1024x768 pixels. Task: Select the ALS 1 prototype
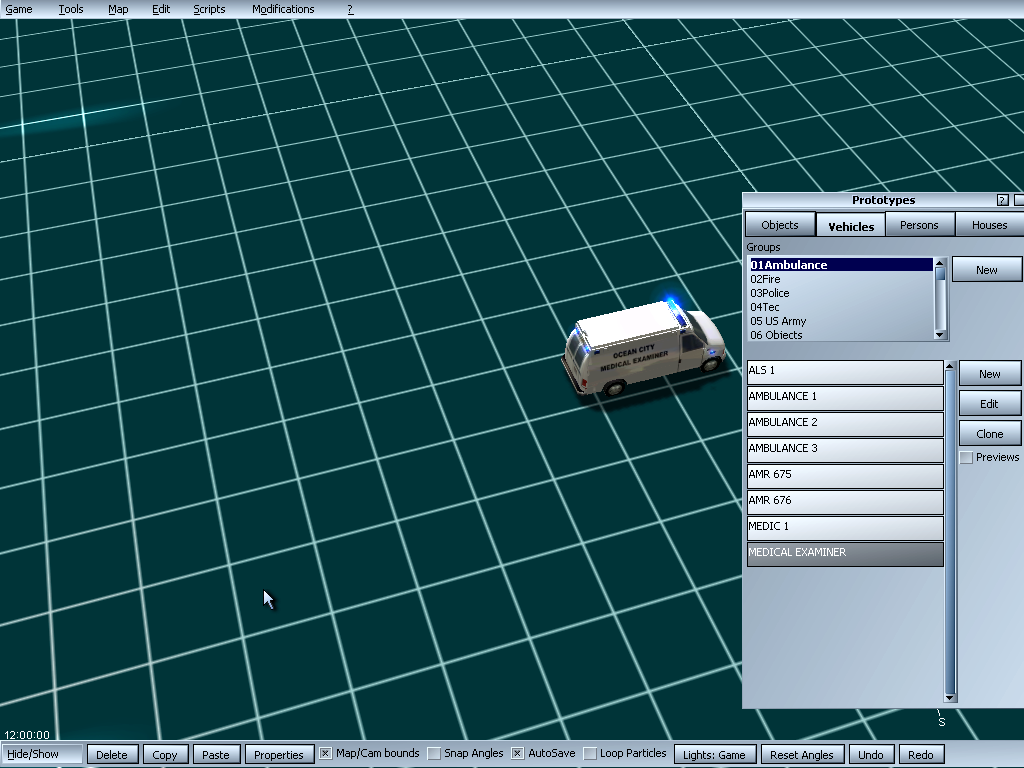845,372
